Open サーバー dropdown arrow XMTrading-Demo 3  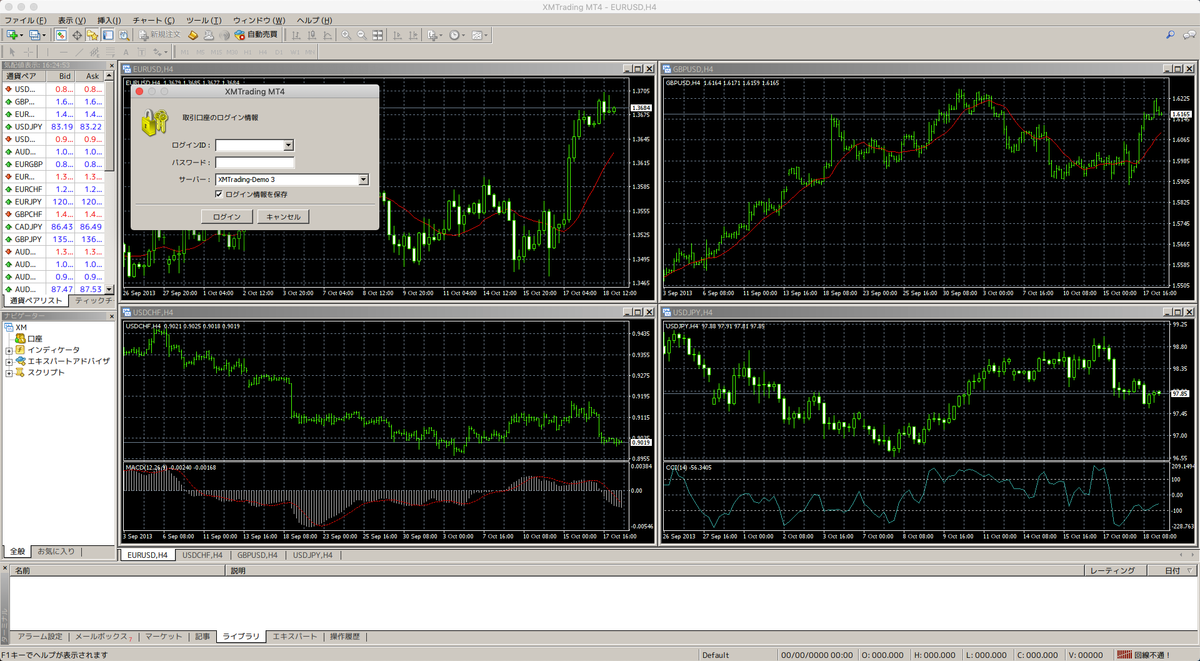tap(363, 179)
